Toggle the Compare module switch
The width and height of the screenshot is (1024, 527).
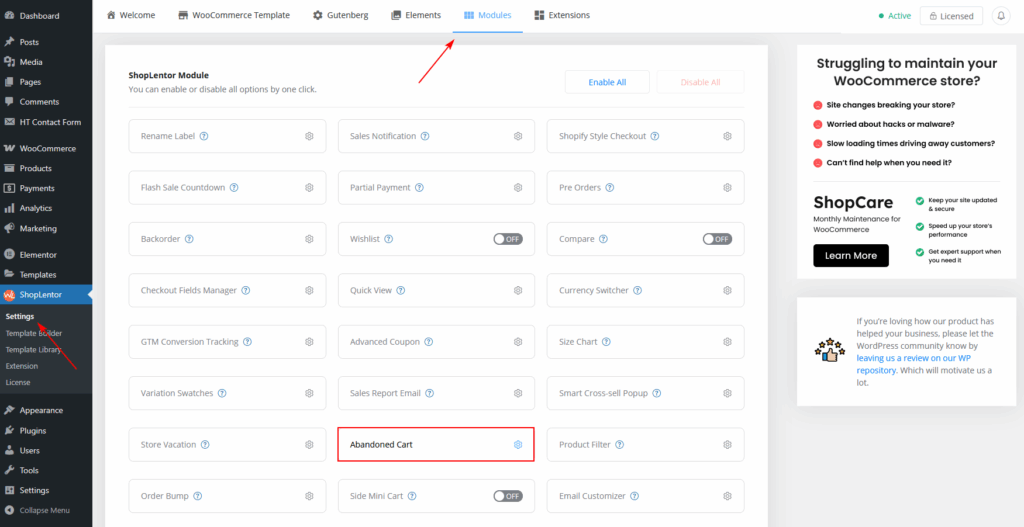(717, 239)
